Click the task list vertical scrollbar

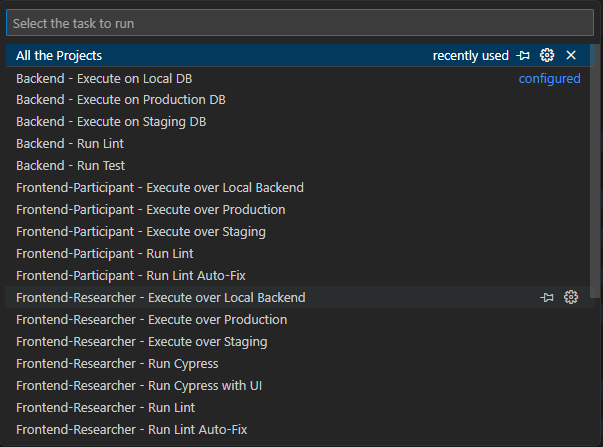(x=595, y=171)
